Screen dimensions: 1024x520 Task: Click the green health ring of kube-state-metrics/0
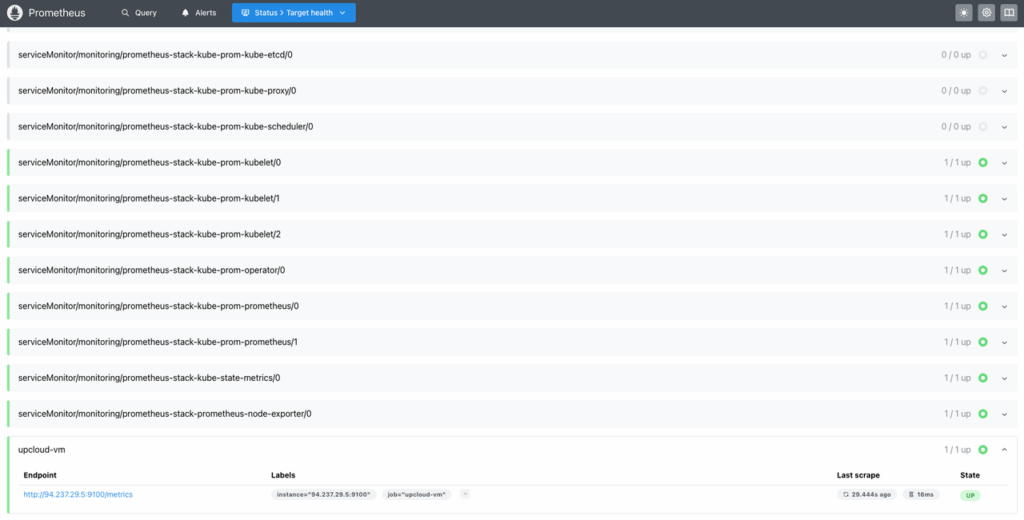(x=983, y=378)
